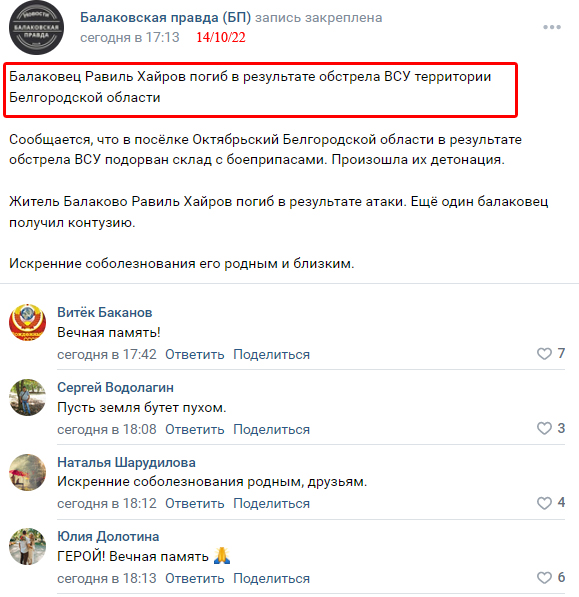Open Витёк Баканов's avatar picture
The height and width of the screenshot is (597, 579).
pos(27,322)
